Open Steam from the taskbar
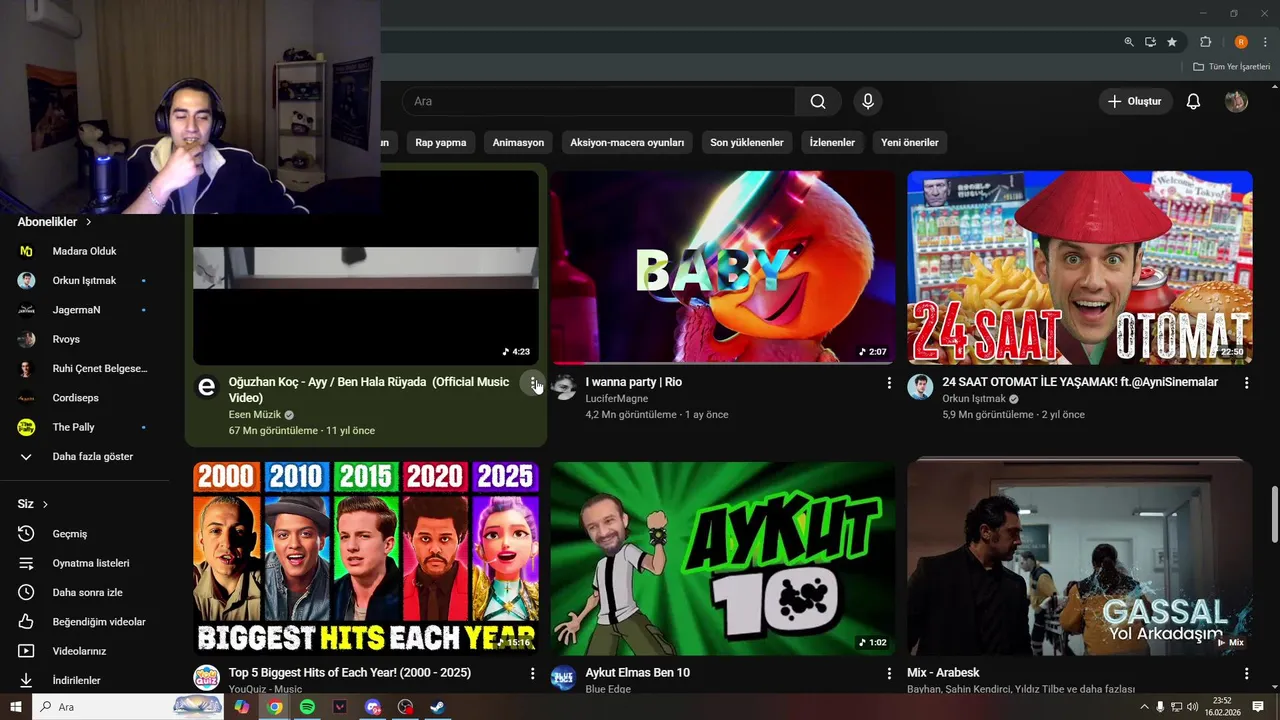The image size is (1280, 720). point(437,707)
